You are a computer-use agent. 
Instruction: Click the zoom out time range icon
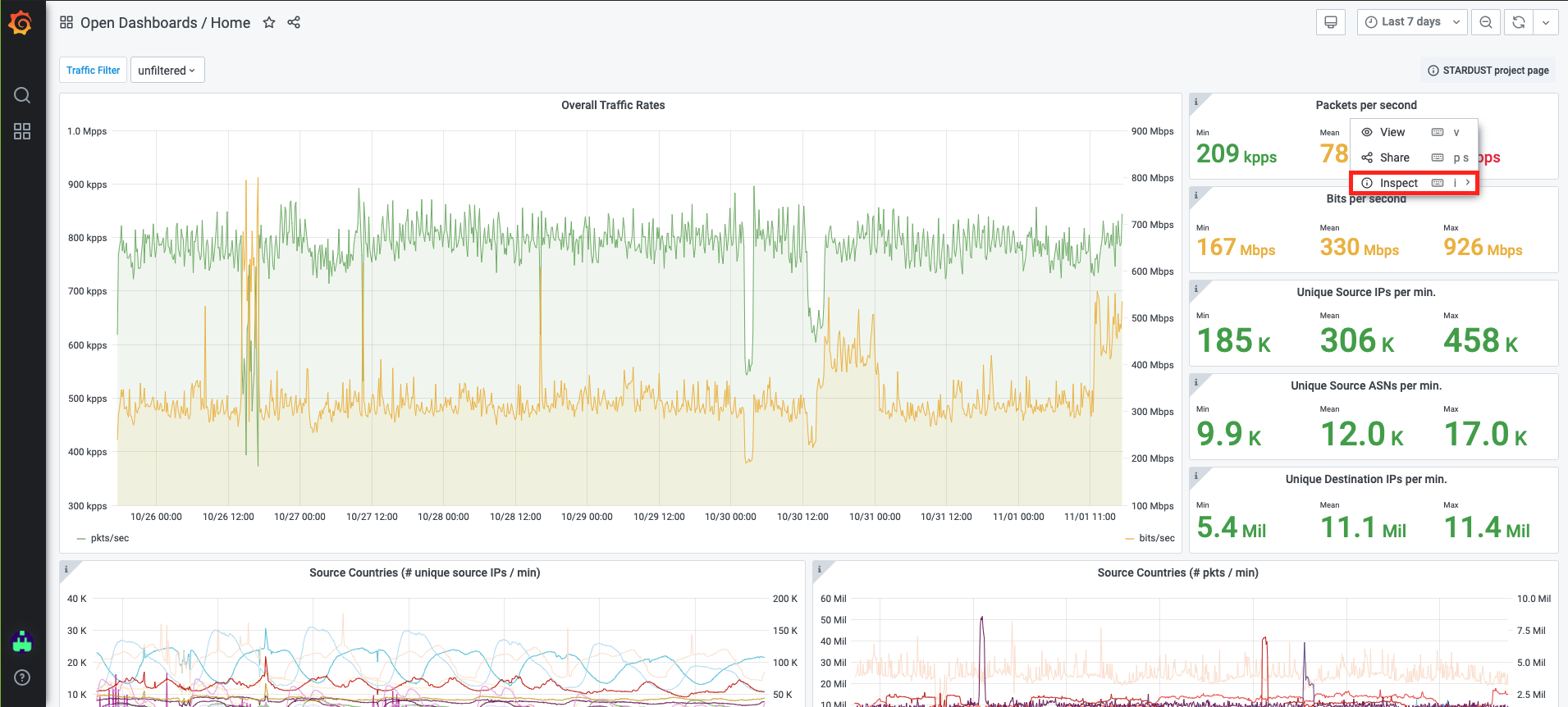(x=1486, y=22)
